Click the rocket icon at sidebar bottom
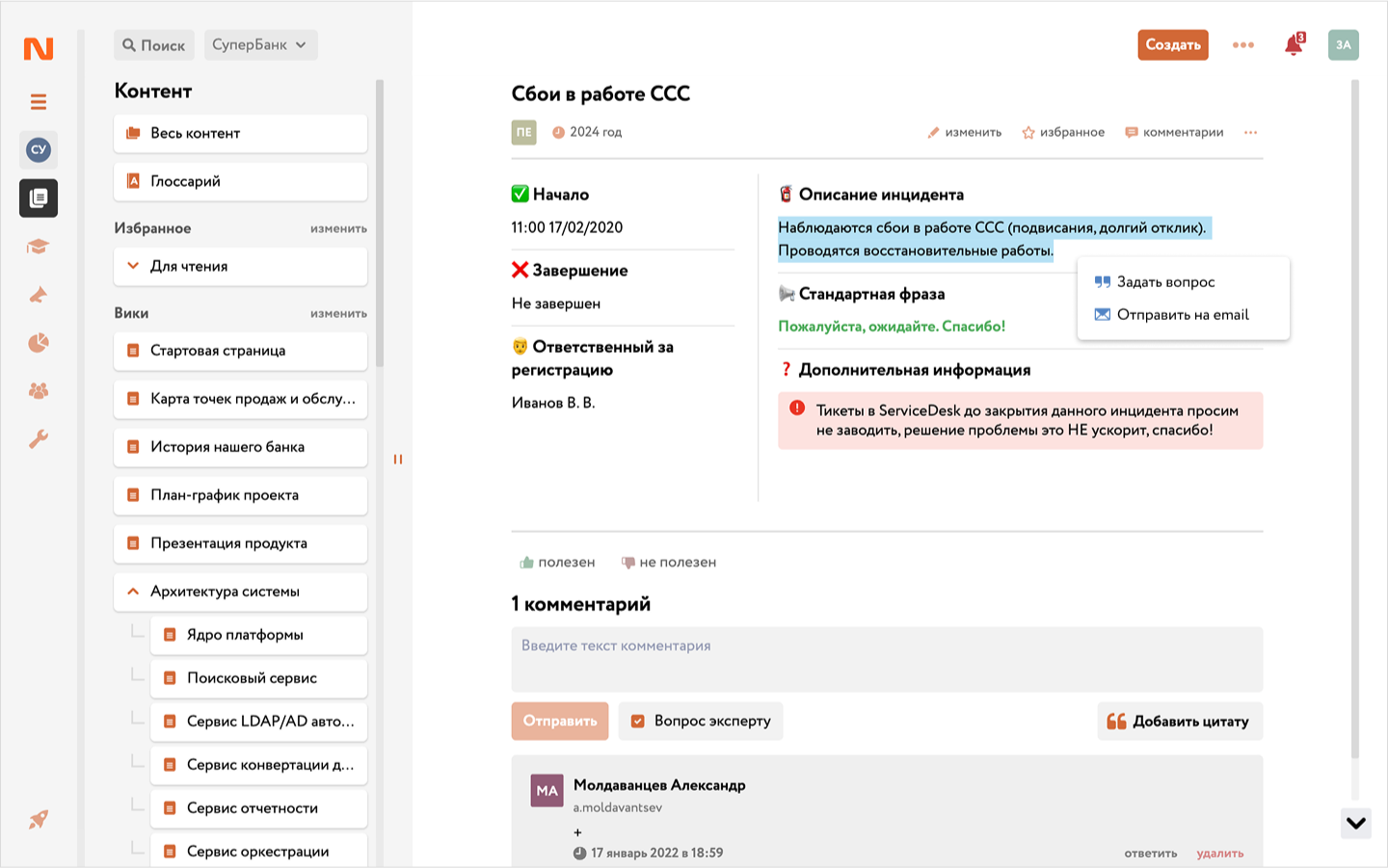1388x868 pixels. (39, 820)
